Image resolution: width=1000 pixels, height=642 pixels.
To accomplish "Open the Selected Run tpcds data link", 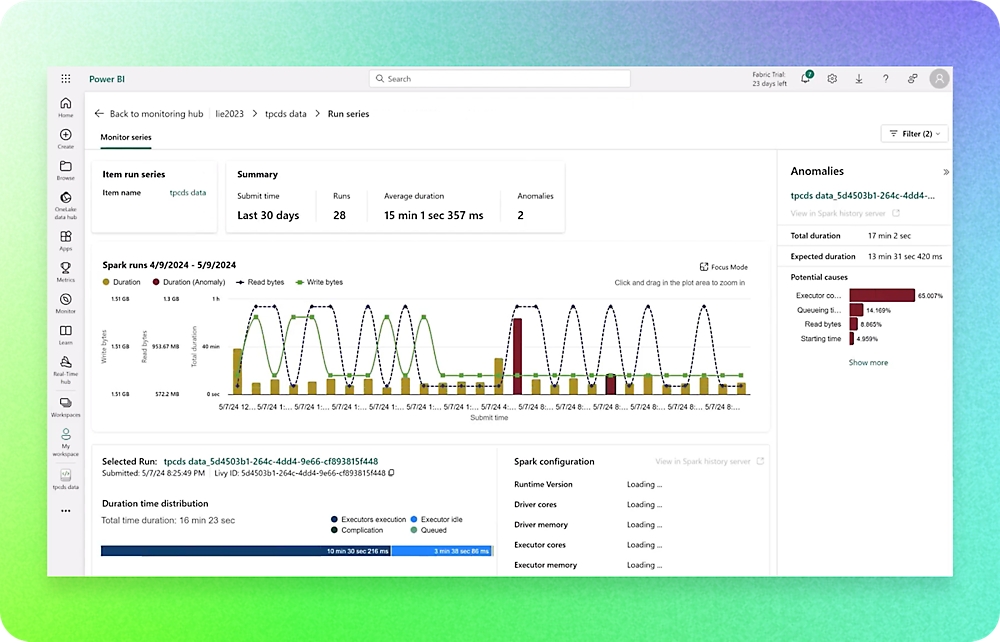I will 270,461.
